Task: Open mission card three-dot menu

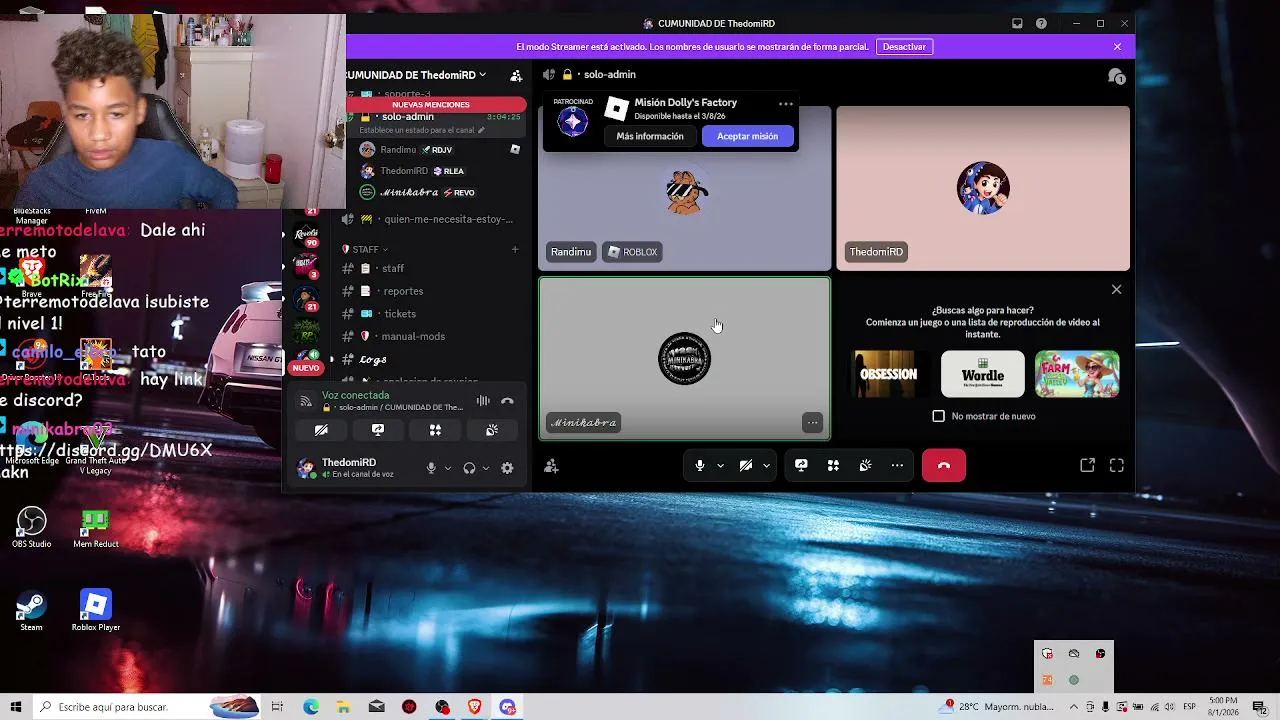Action: click(x=785, y=103)
